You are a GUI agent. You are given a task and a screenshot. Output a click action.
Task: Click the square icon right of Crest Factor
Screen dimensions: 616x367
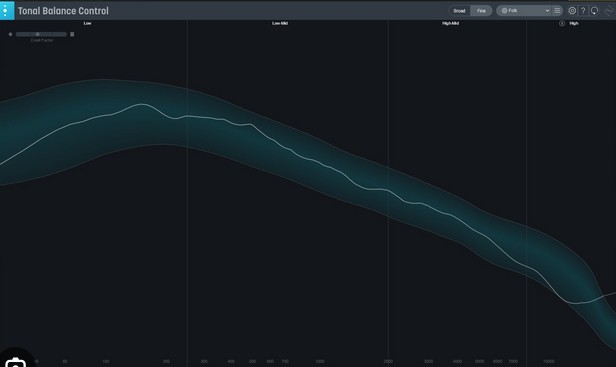tap(72, 34)
